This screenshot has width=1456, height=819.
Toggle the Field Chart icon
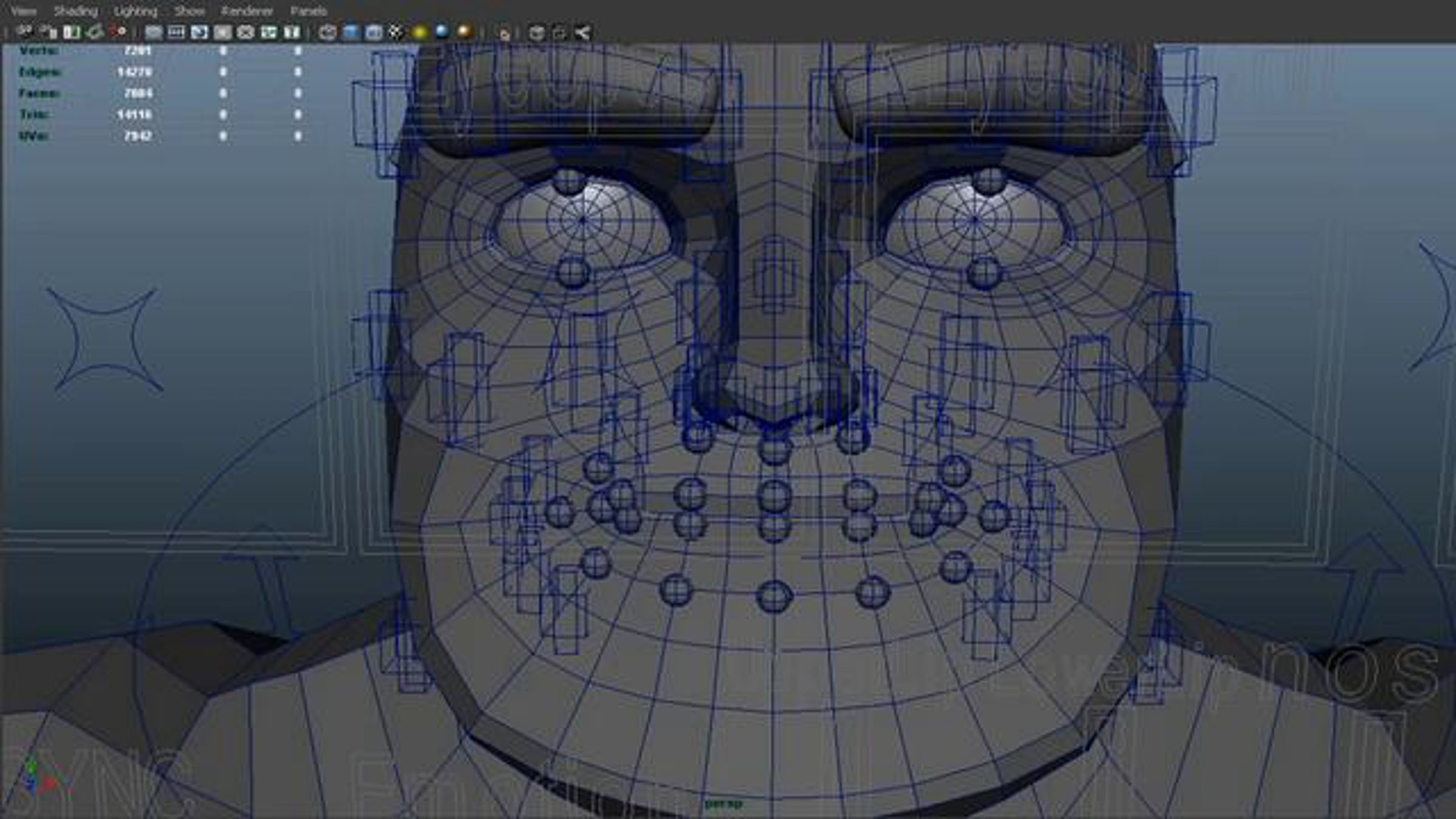[245, 32]
